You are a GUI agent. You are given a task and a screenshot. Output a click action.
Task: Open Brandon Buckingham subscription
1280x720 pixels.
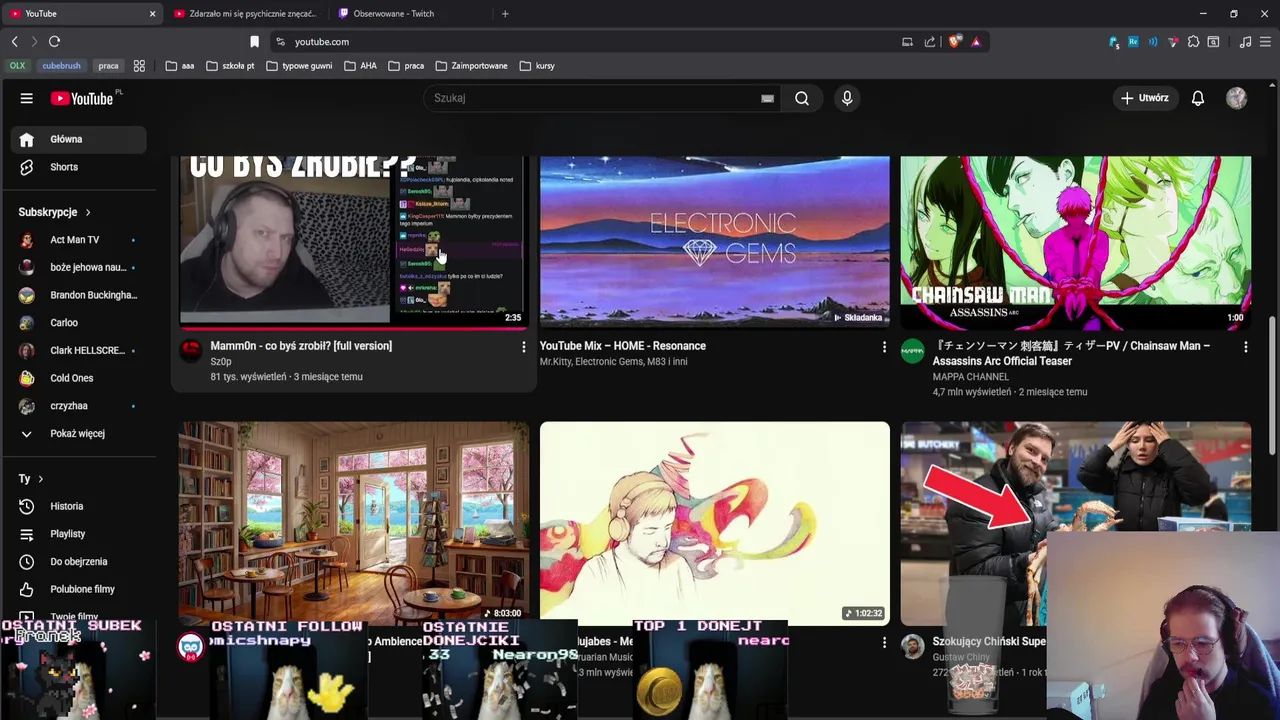[80, 295]
